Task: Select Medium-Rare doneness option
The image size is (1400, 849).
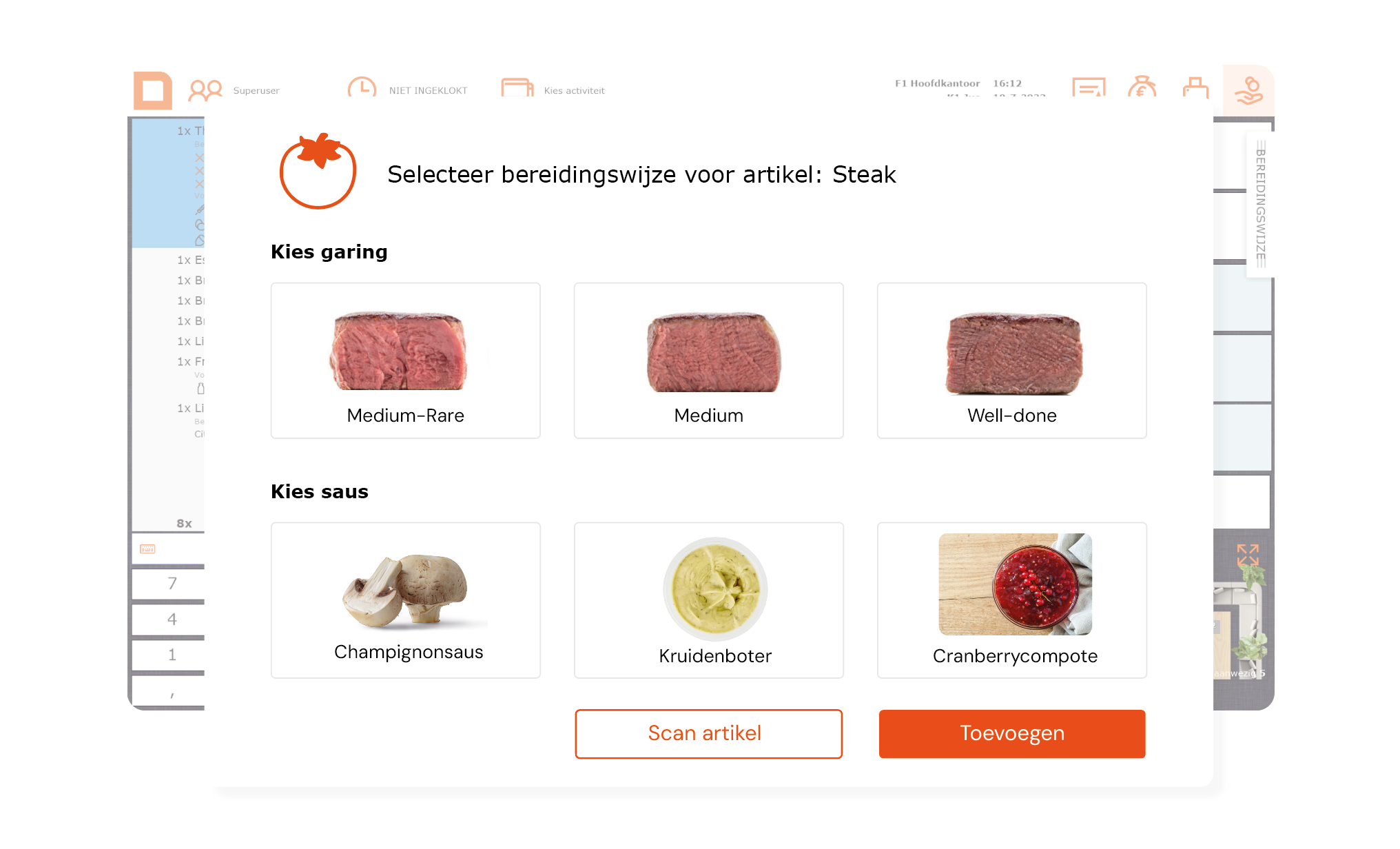Action: point(405,360)
